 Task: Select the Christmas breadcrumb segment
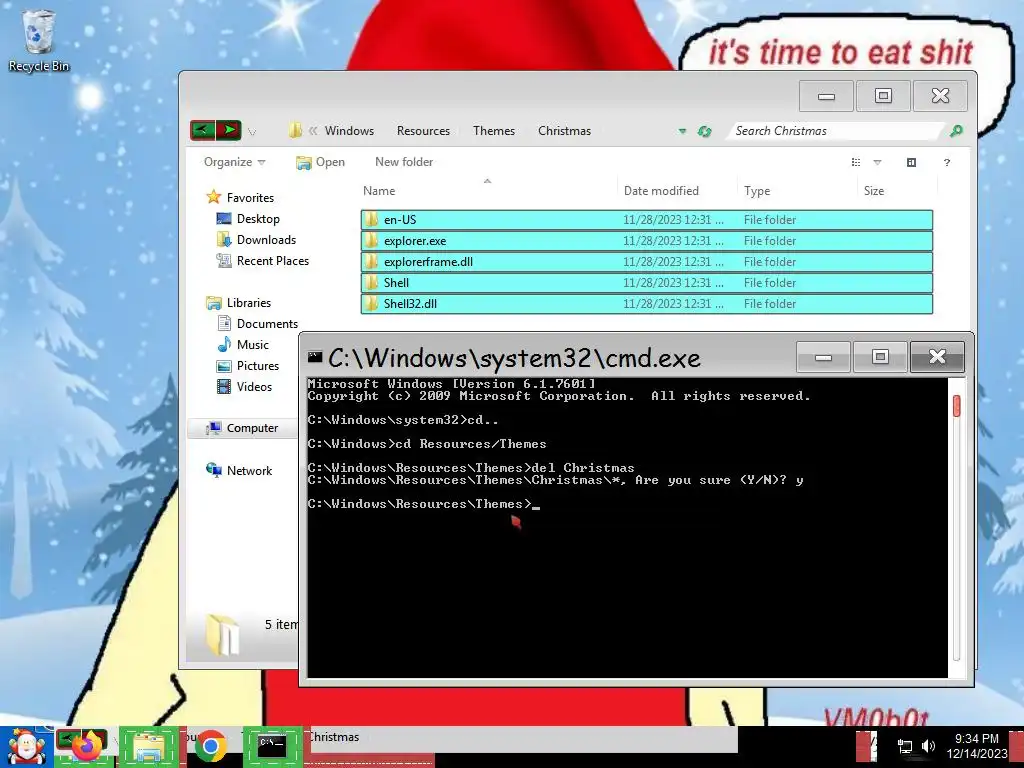coord(564,131)
